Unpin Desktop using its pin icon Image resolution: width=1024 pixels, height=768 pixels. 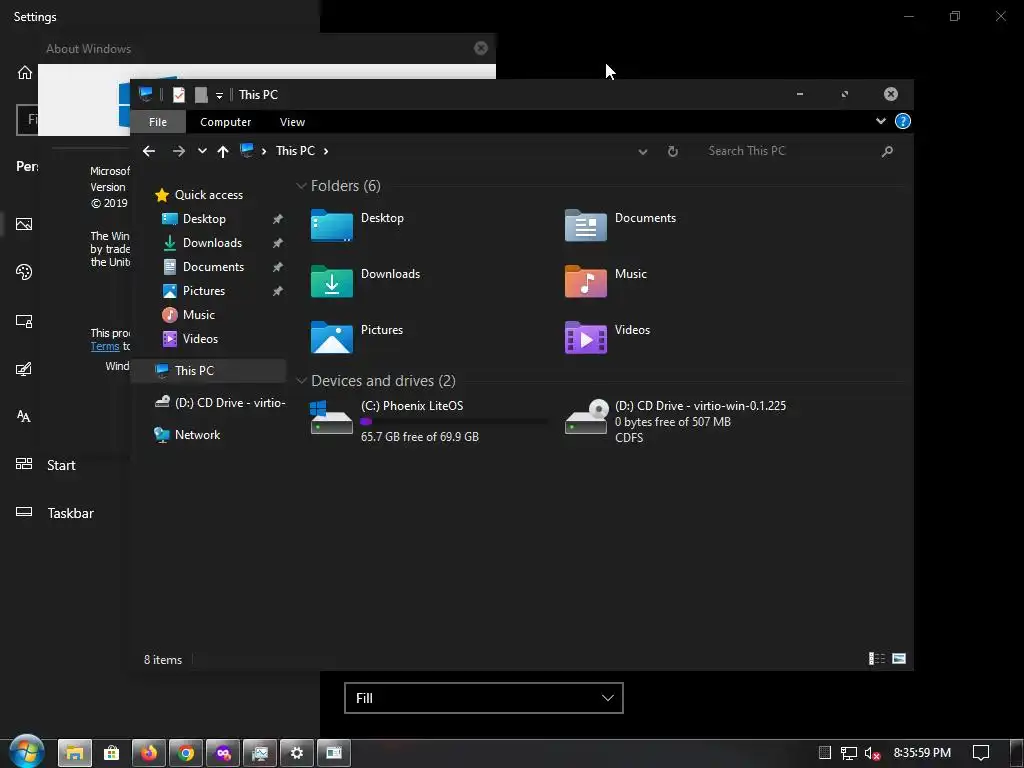pos(278,219)
